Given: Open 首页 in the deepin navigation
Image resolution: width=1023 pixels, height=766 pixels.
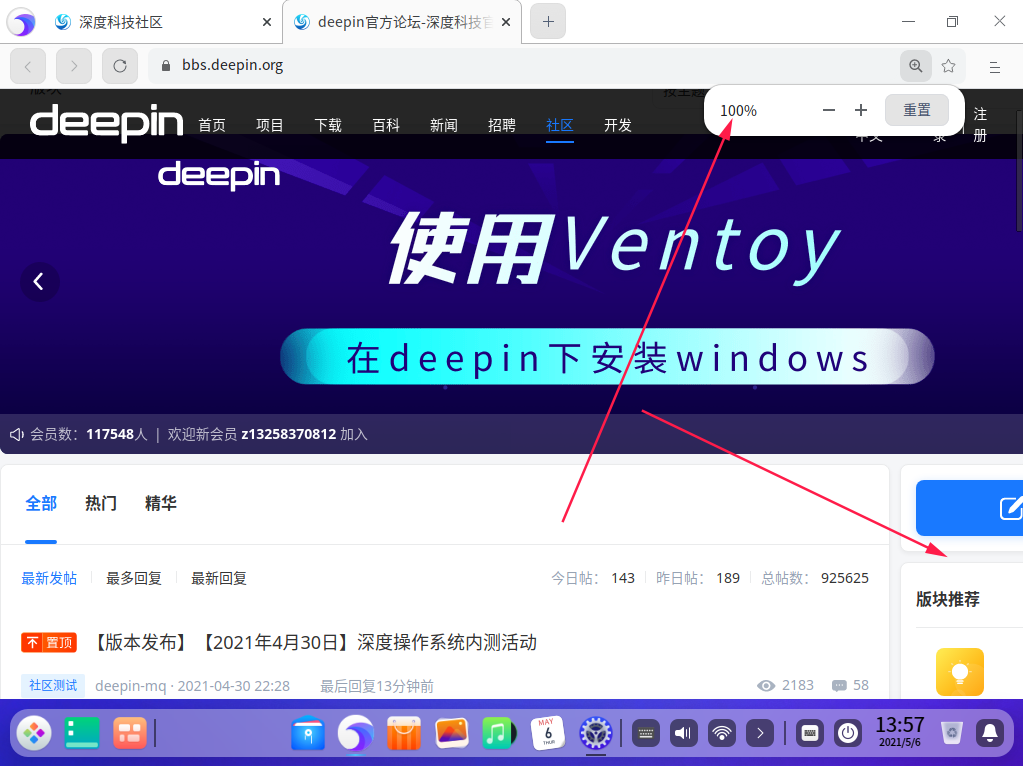Looking at the screenshot, I should click(x=212, y=125).
